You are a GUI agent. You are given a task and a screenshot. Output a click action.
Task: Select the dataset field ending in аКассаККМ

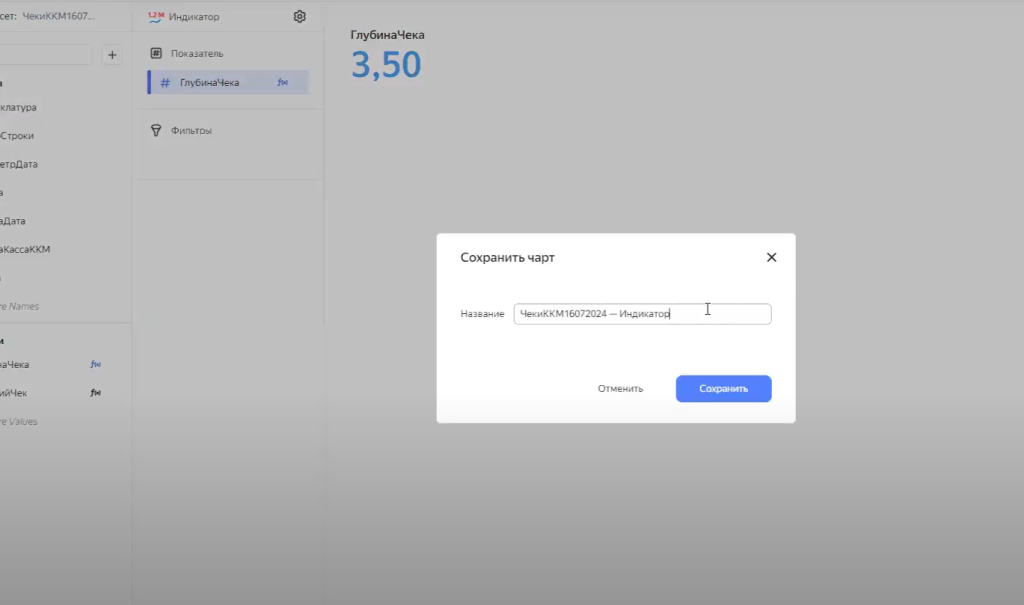pyautogui.click(x=25, y=249)
